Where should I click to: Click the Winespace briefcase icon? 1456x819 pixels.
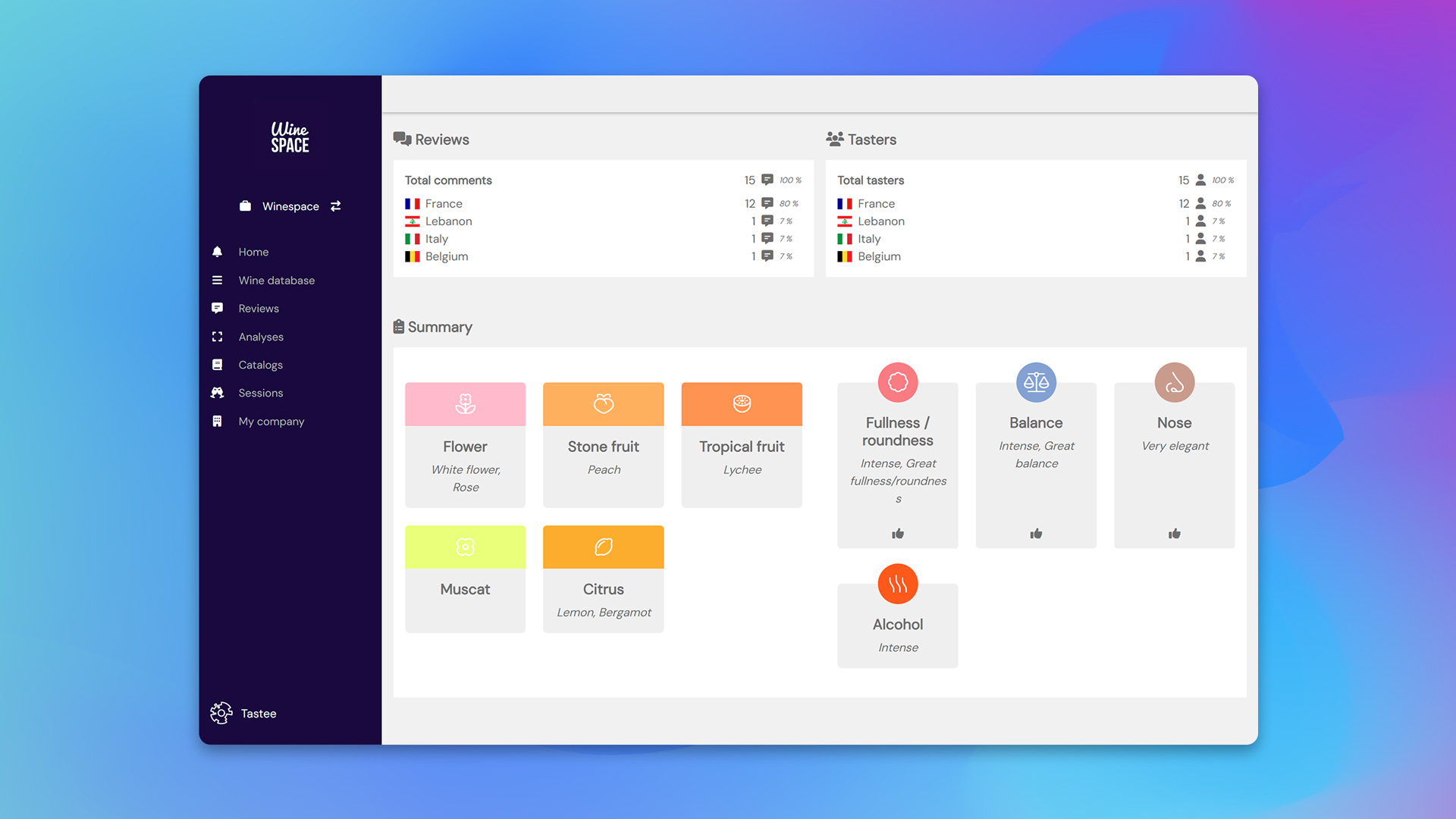click(245, 206)
